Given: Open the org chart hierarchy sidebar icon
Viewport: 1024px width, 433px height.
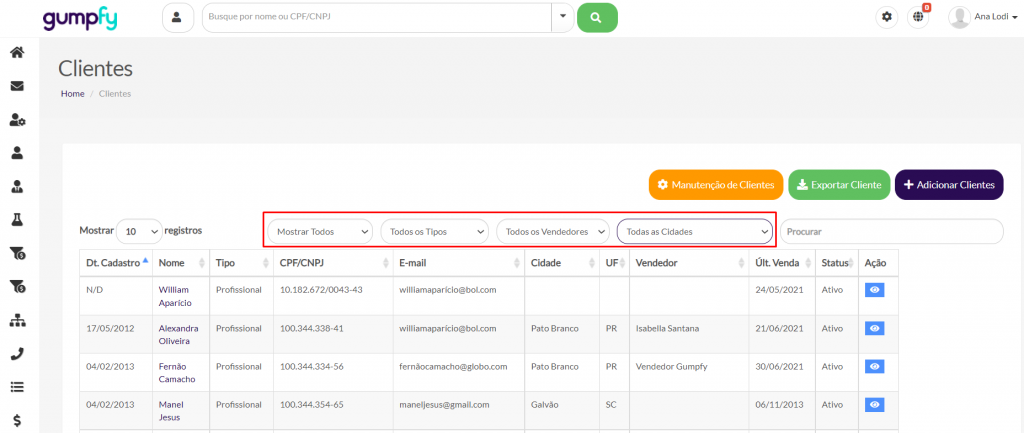Looking at the screenshot, I should [x=17, y=320].
